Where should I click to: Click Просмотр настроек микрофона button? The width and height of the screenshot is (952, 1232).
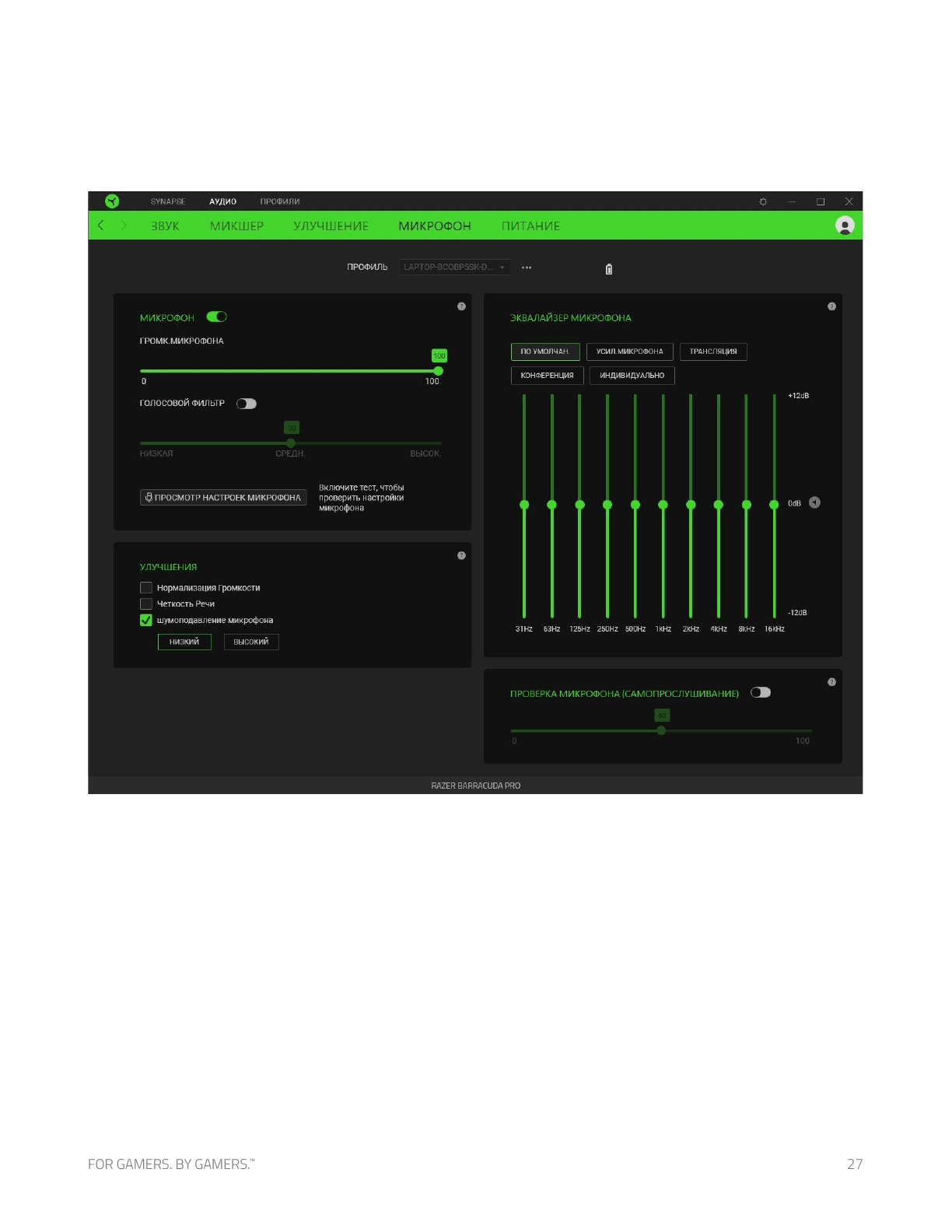point(223,498)
